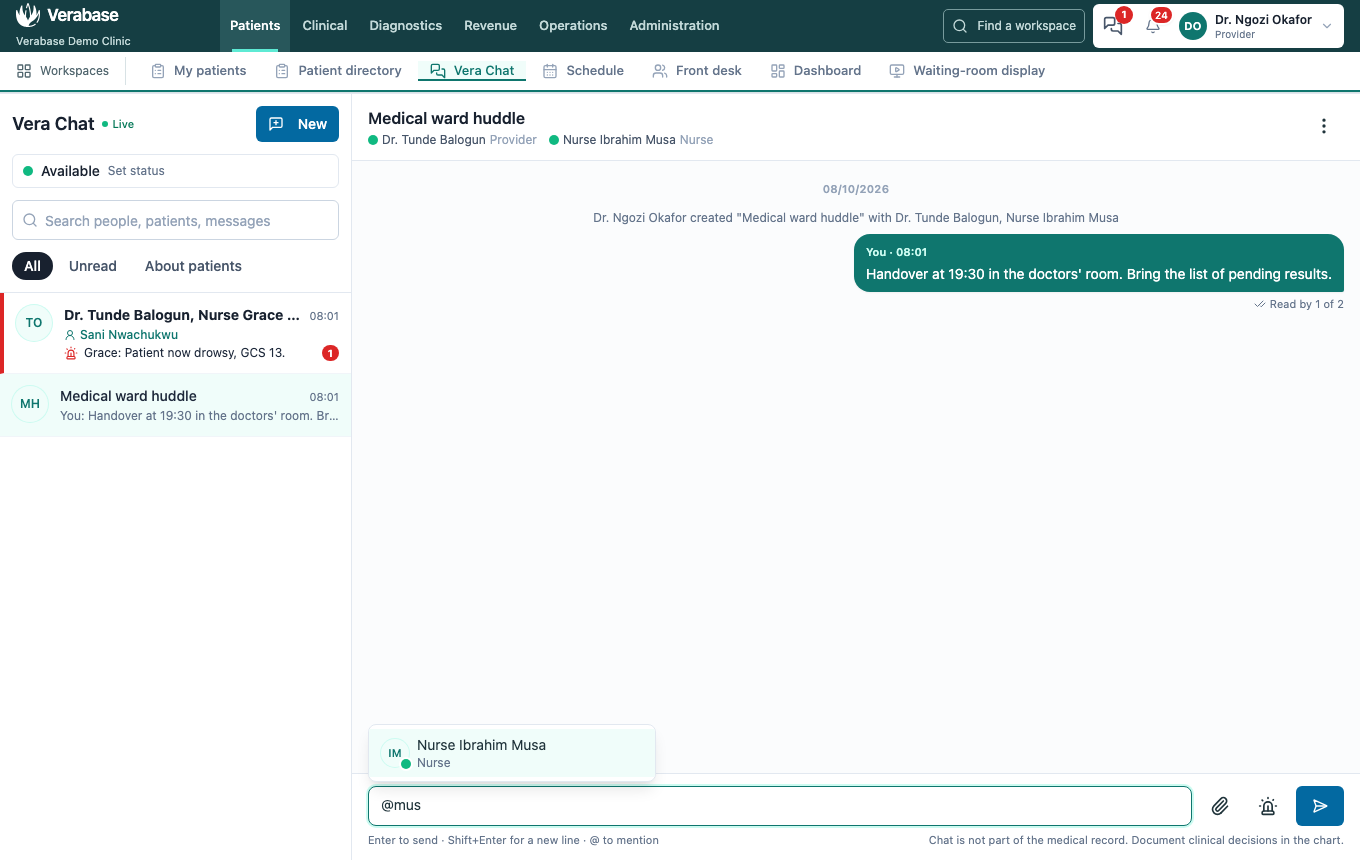Viewport: 1360px width, 860px height.
Task: Show All chats filter
Action: pos(32,266)
